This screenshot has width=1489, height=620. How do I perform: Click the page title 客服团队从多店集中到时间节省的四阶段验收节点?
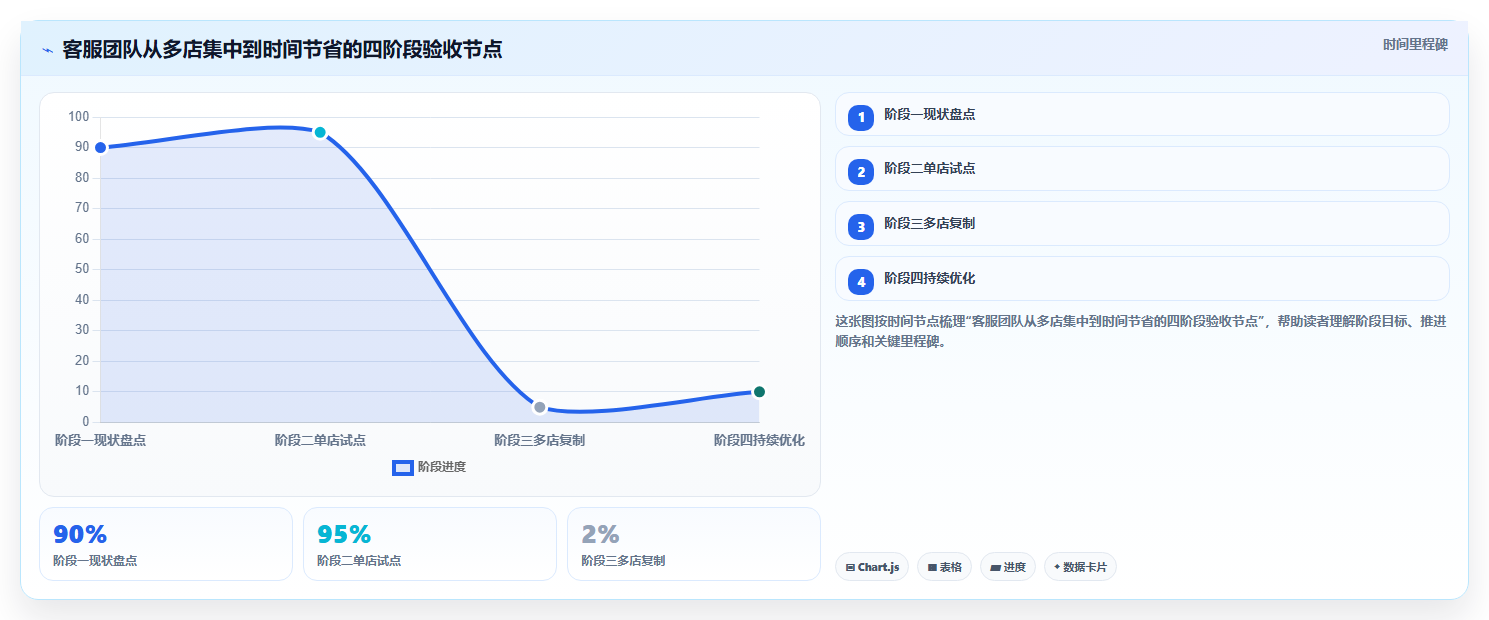[282, 50]
